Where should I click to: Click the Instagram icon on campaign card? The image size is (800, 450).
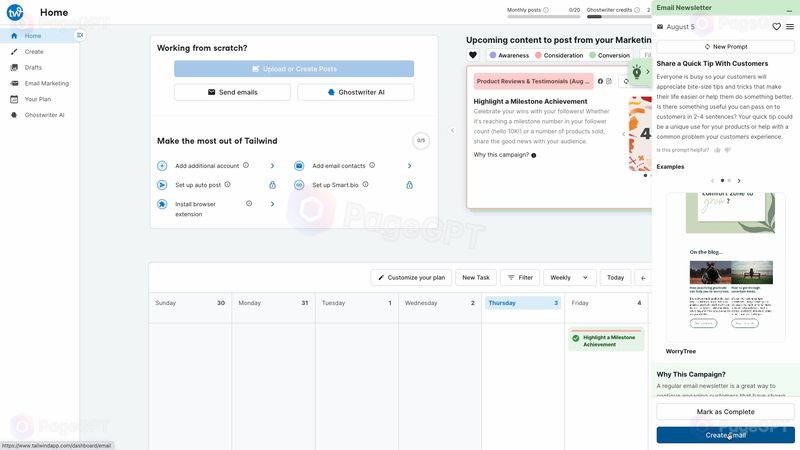(x=609, y=81)
